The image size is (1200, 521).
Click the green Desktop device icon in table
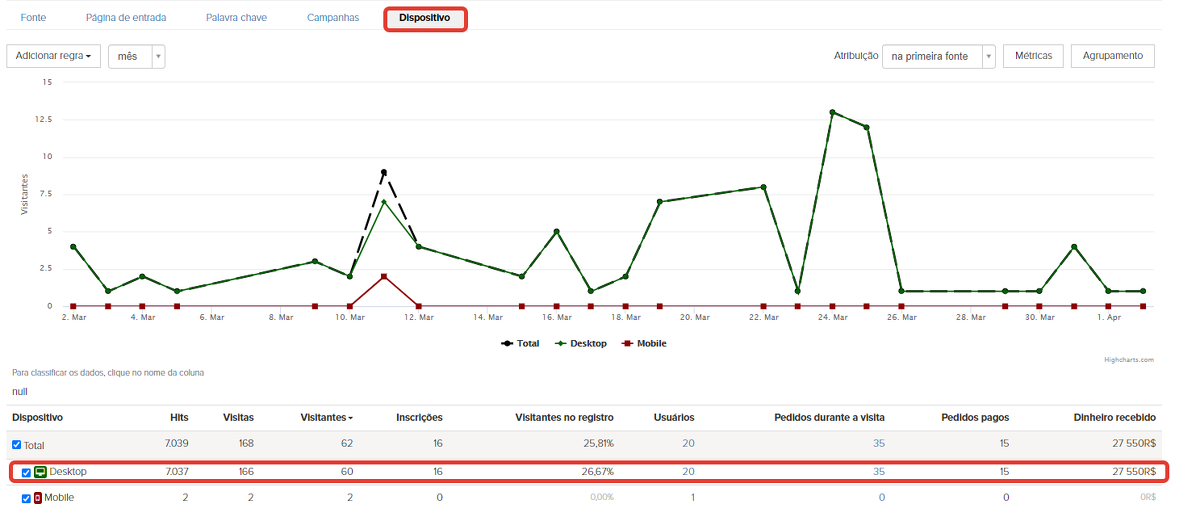coord(40,472)
